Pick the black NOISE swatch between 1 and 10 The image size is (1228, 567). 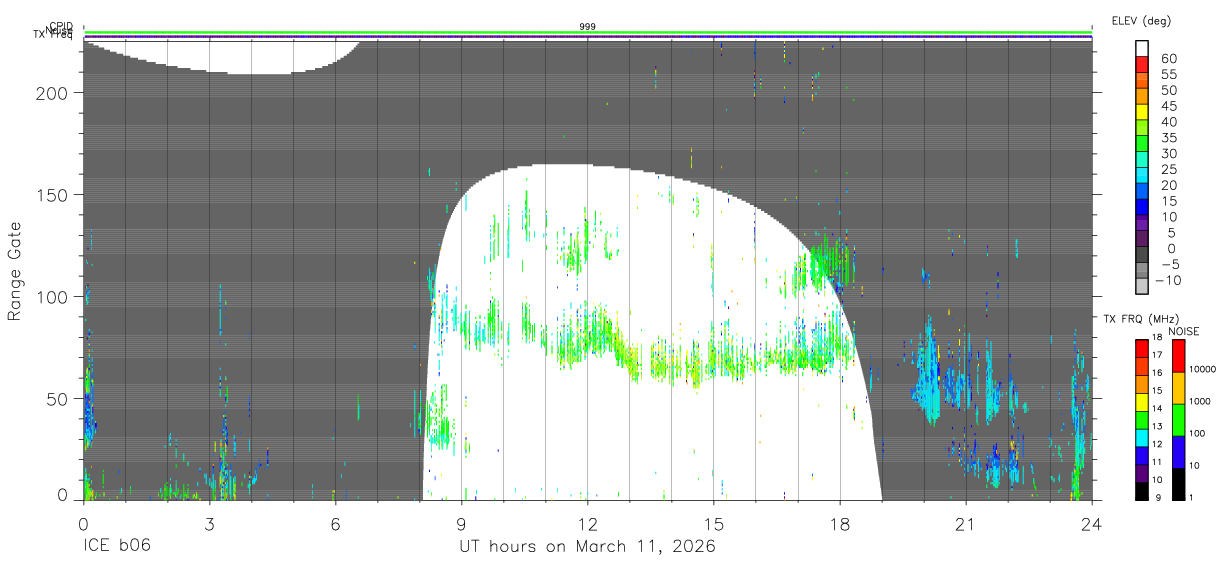click(1178, 484)
